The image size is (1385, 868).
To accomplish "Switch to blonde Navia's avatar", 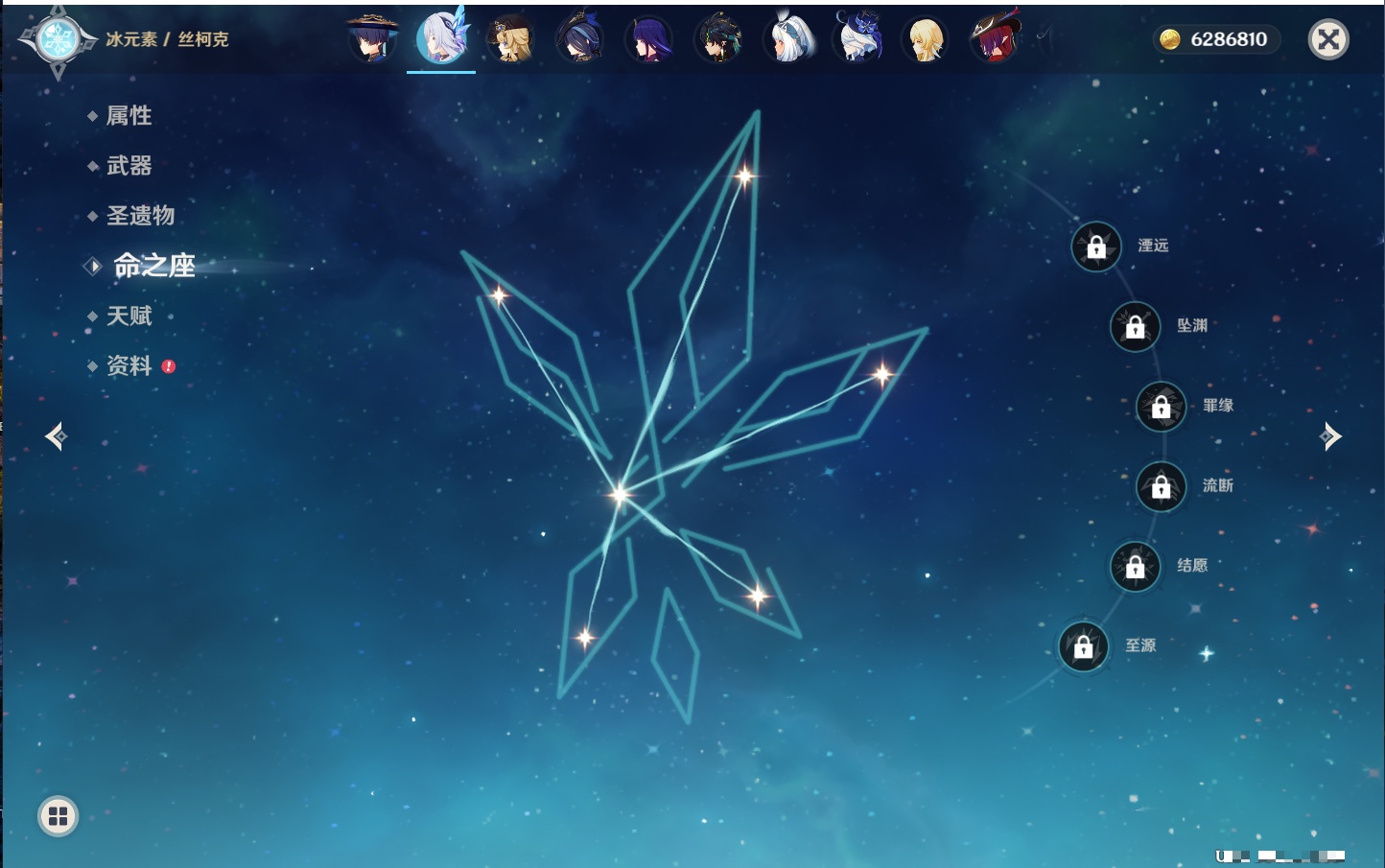I will click(x=510, y=38).
